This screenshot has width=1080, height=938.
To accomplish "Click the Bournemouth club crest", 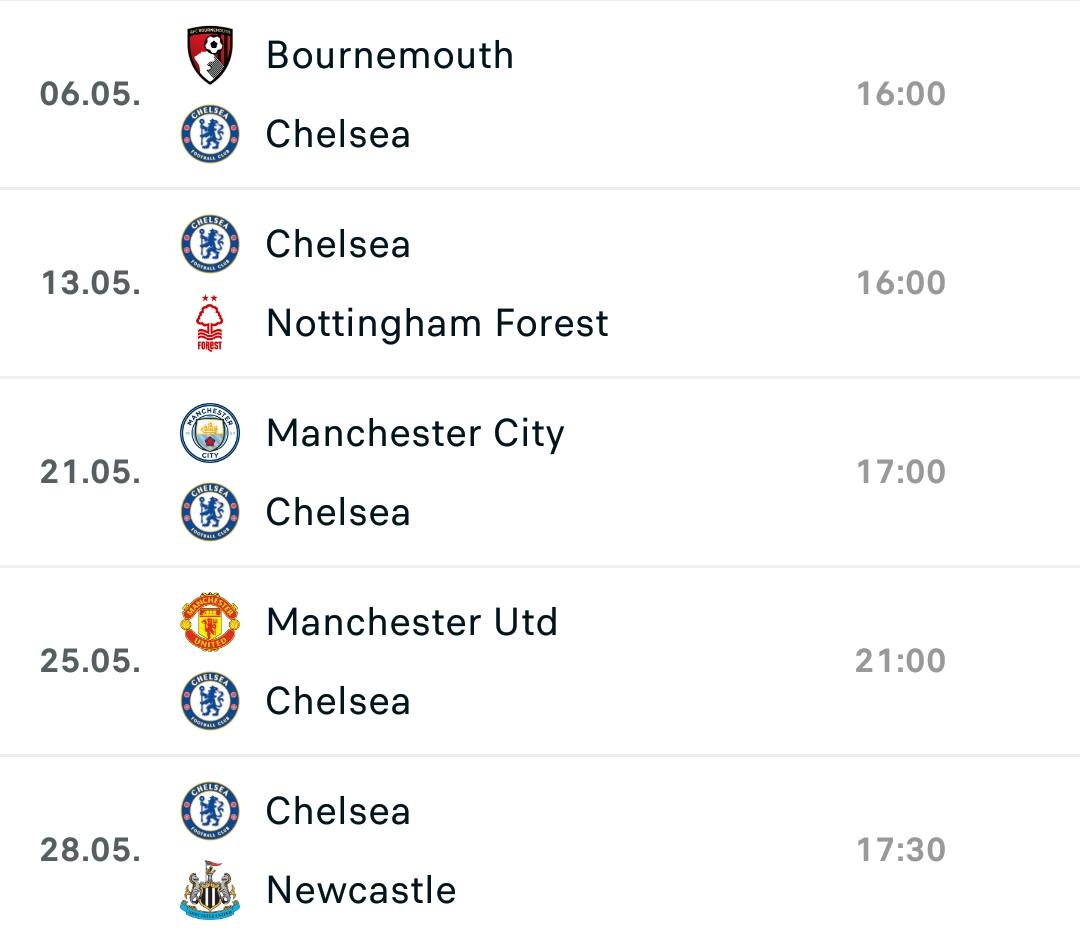I will 210,55.
